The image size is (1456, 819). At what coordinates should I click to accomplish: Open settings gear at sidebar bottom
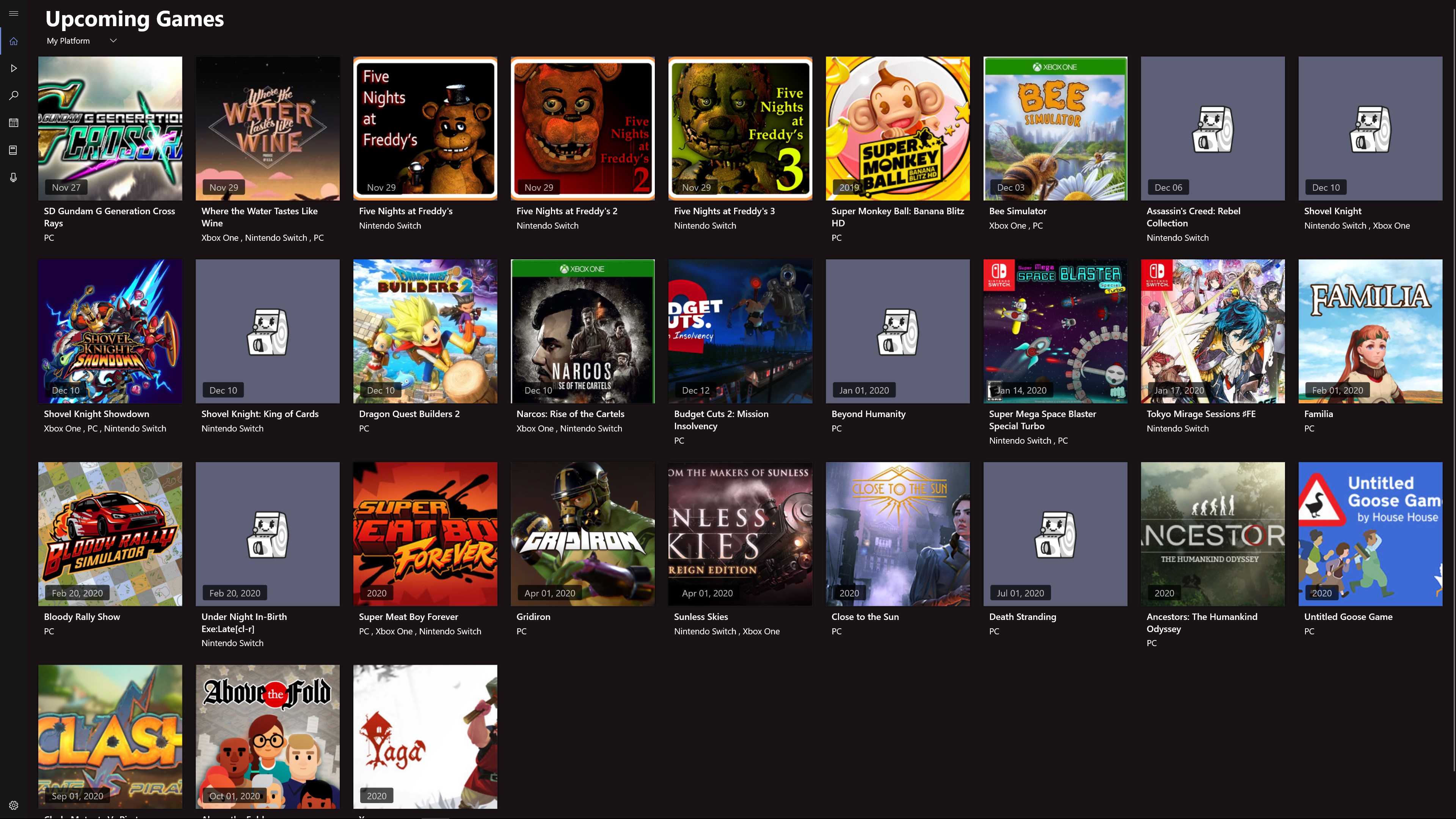tap(14, 805)
